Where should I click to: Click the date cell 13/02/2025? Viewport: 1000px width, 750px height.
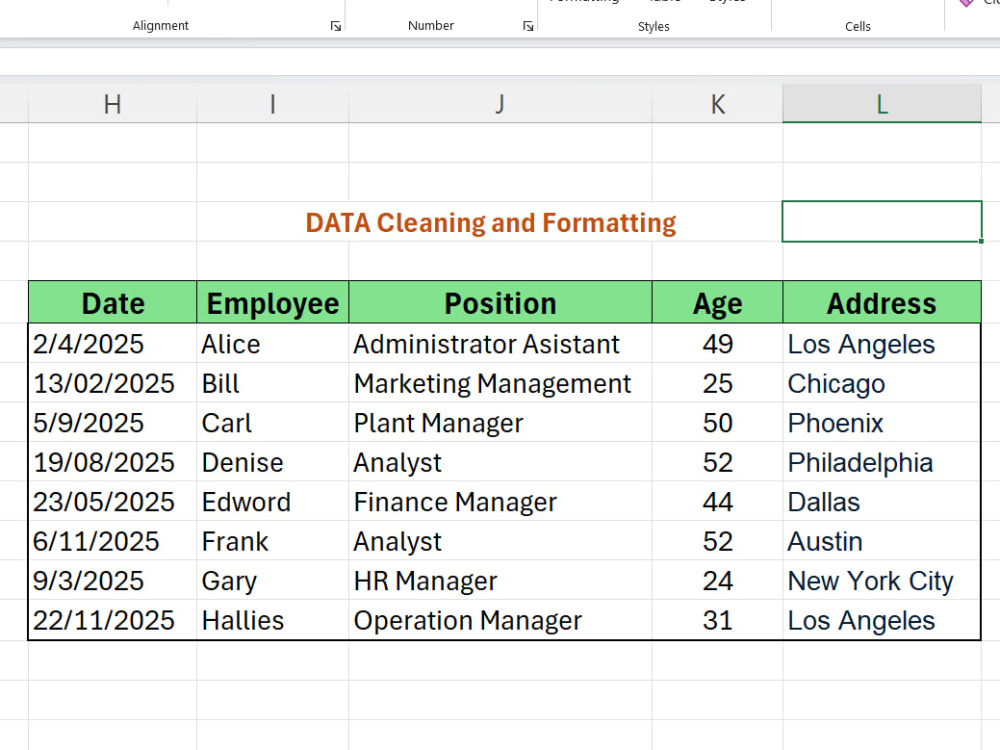coord(113,383)
